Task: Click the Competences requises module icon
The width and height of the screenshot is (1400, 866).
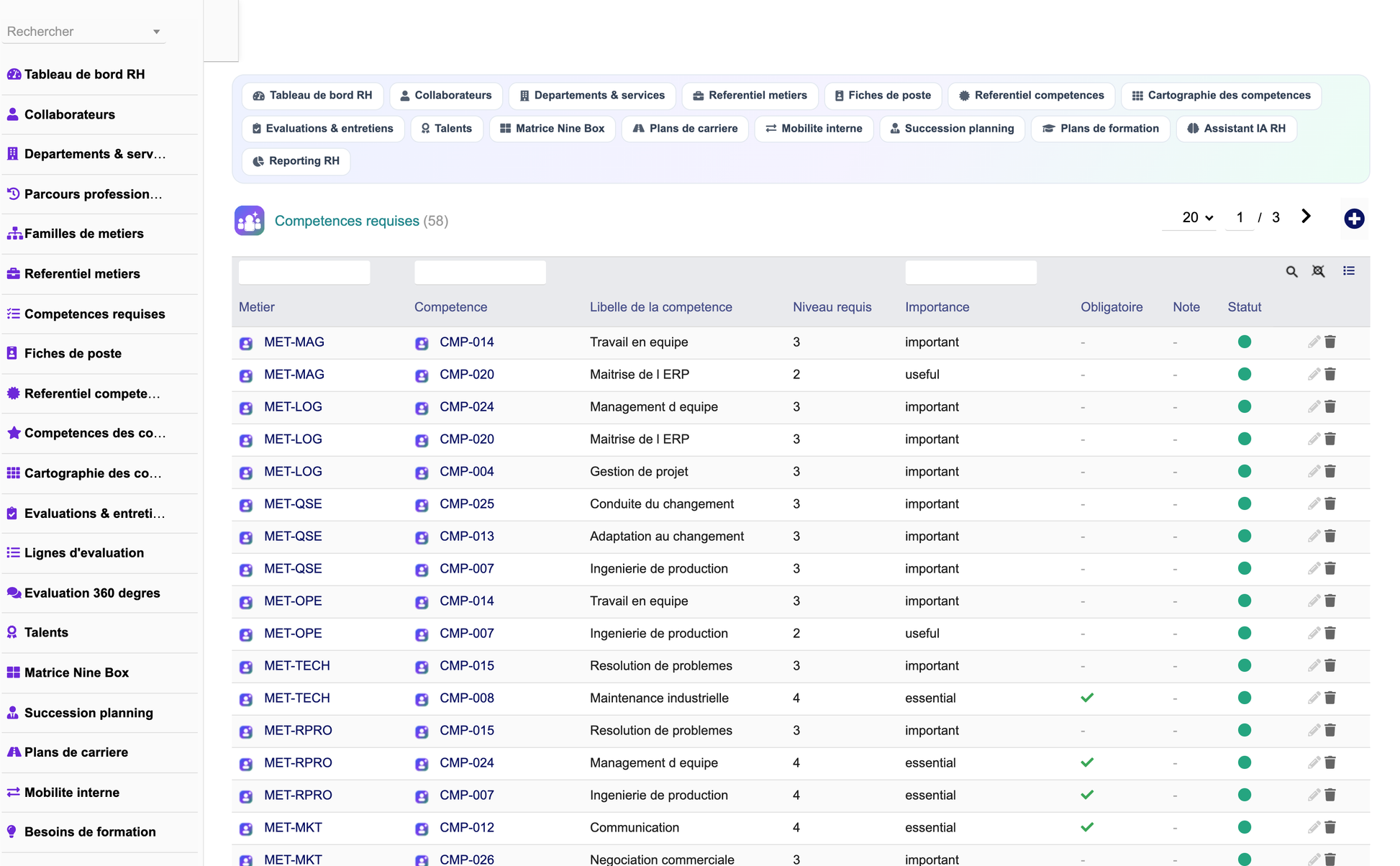Action: [249, 221]
